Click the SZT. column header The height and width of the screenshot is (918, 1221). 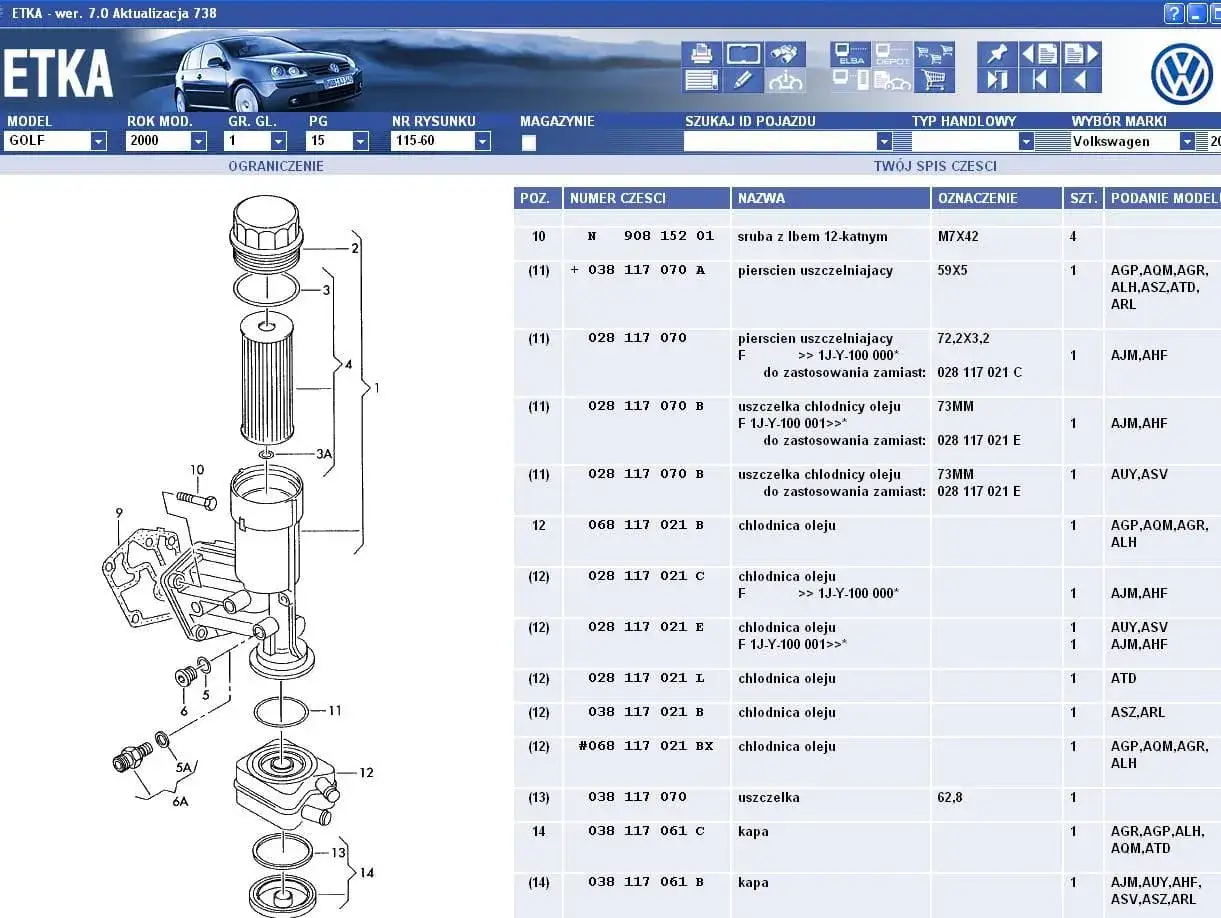[x=1084, y=198]
